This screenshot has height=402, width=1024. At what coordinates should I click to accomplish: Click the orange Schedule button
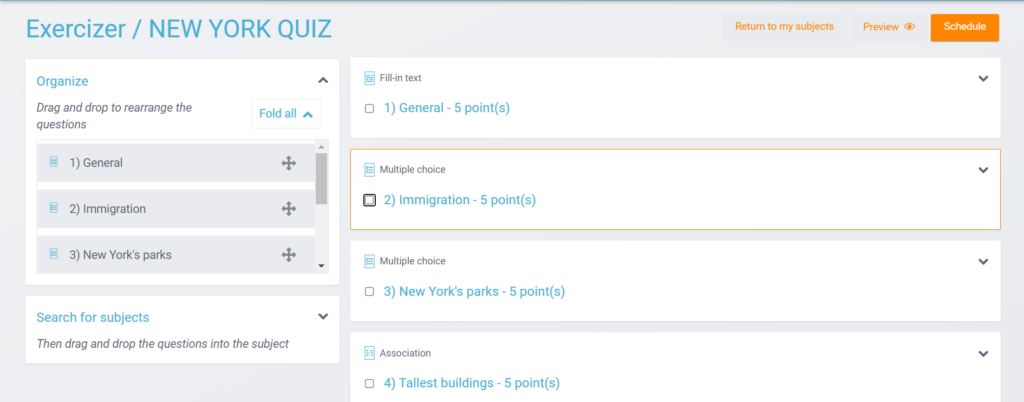(x=965, y=27)
